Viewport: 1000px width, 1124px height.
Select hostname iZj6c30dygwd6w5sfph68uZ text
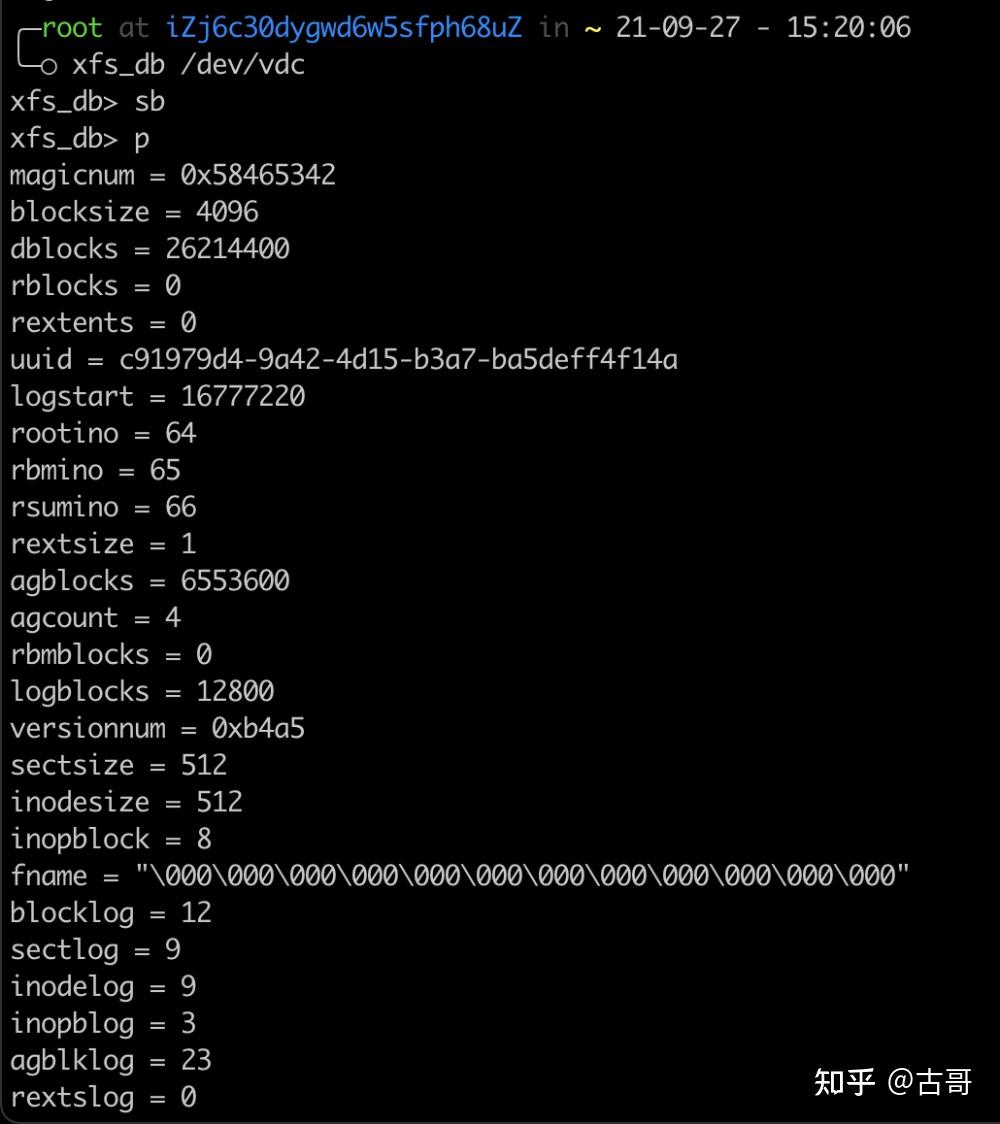click(x=343, y=28)
